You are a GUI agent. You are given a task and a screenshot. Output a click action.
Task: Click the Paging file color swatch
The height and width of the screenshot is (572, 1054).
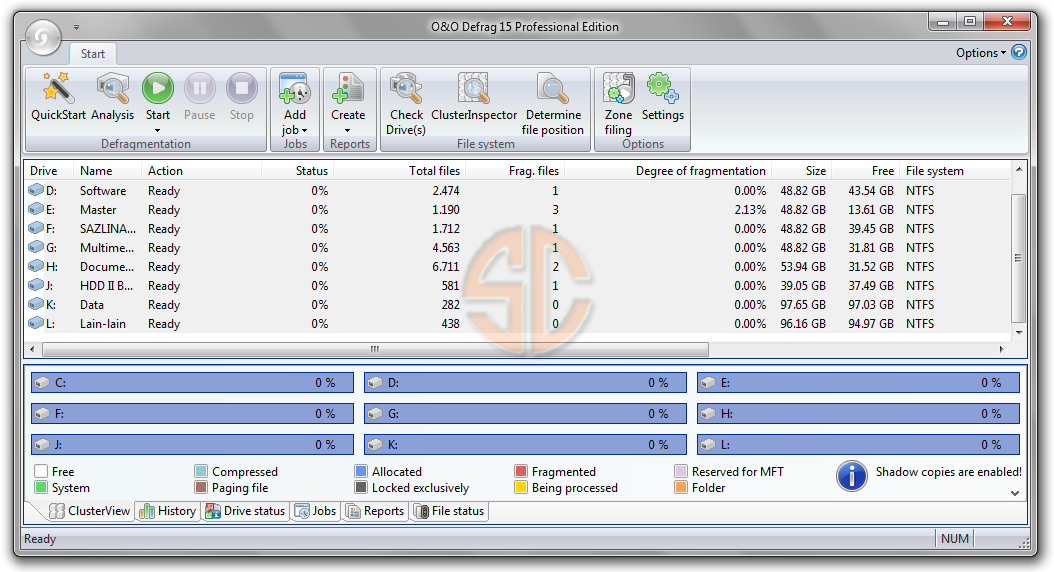(200, 487)
